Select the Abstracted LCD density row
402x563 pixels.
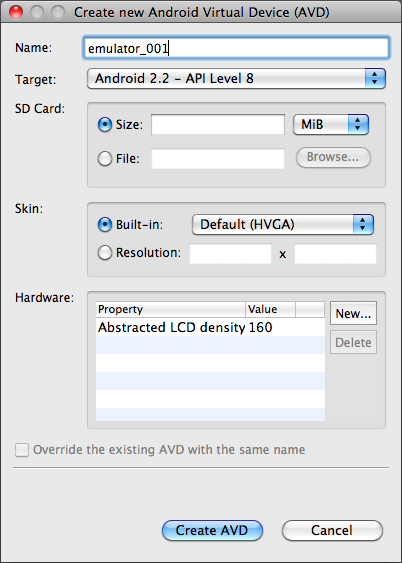click(210, 327)
